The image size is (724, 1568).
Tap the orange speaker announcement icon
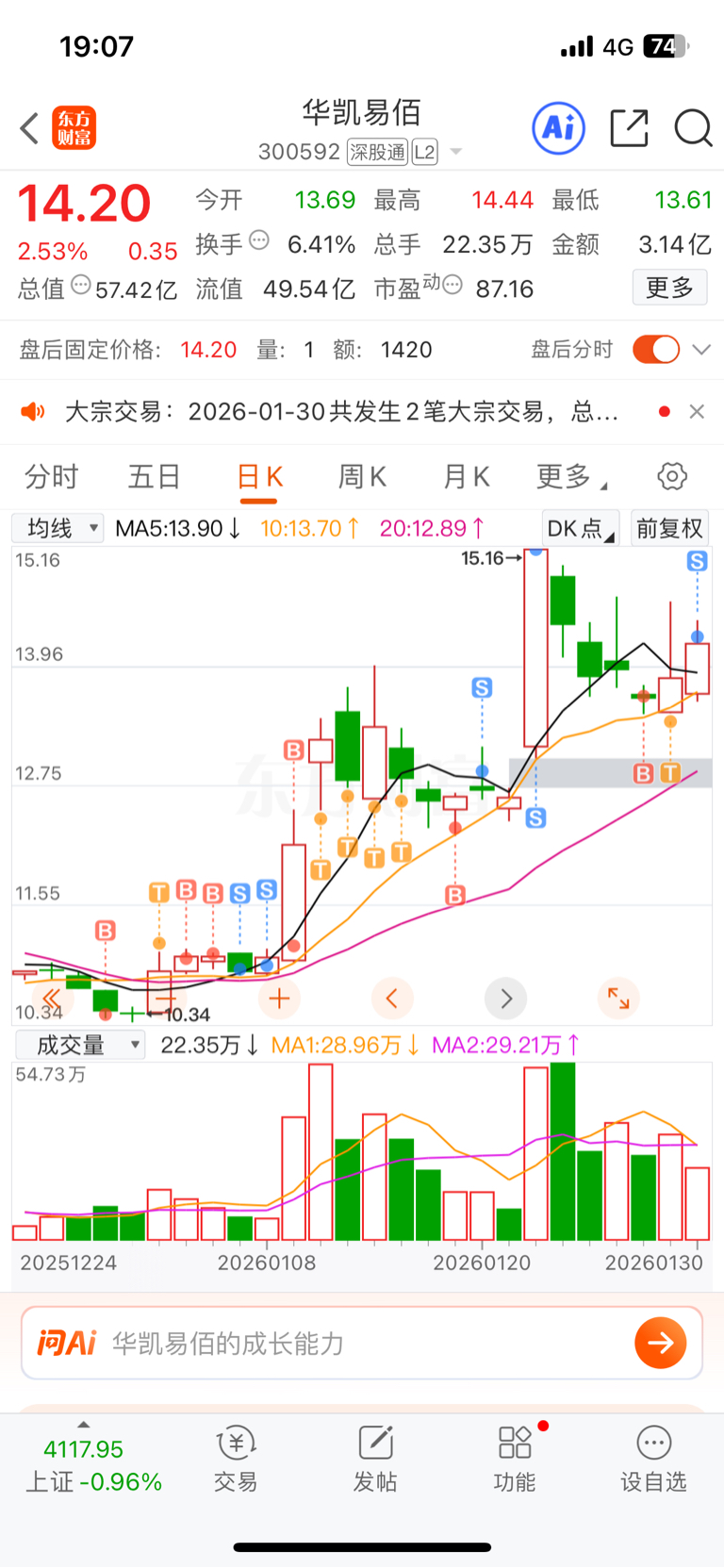coord(33,411)
